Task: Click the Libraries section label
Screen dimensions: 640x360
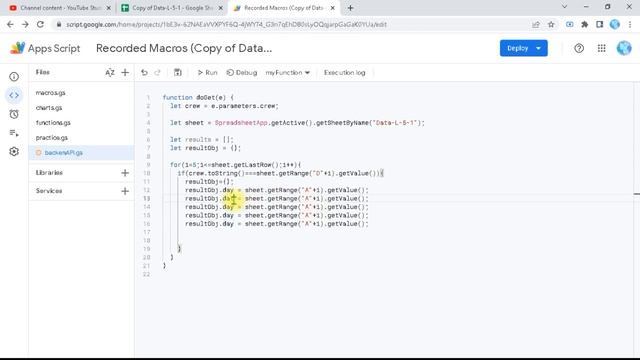Action: [49, 173]
